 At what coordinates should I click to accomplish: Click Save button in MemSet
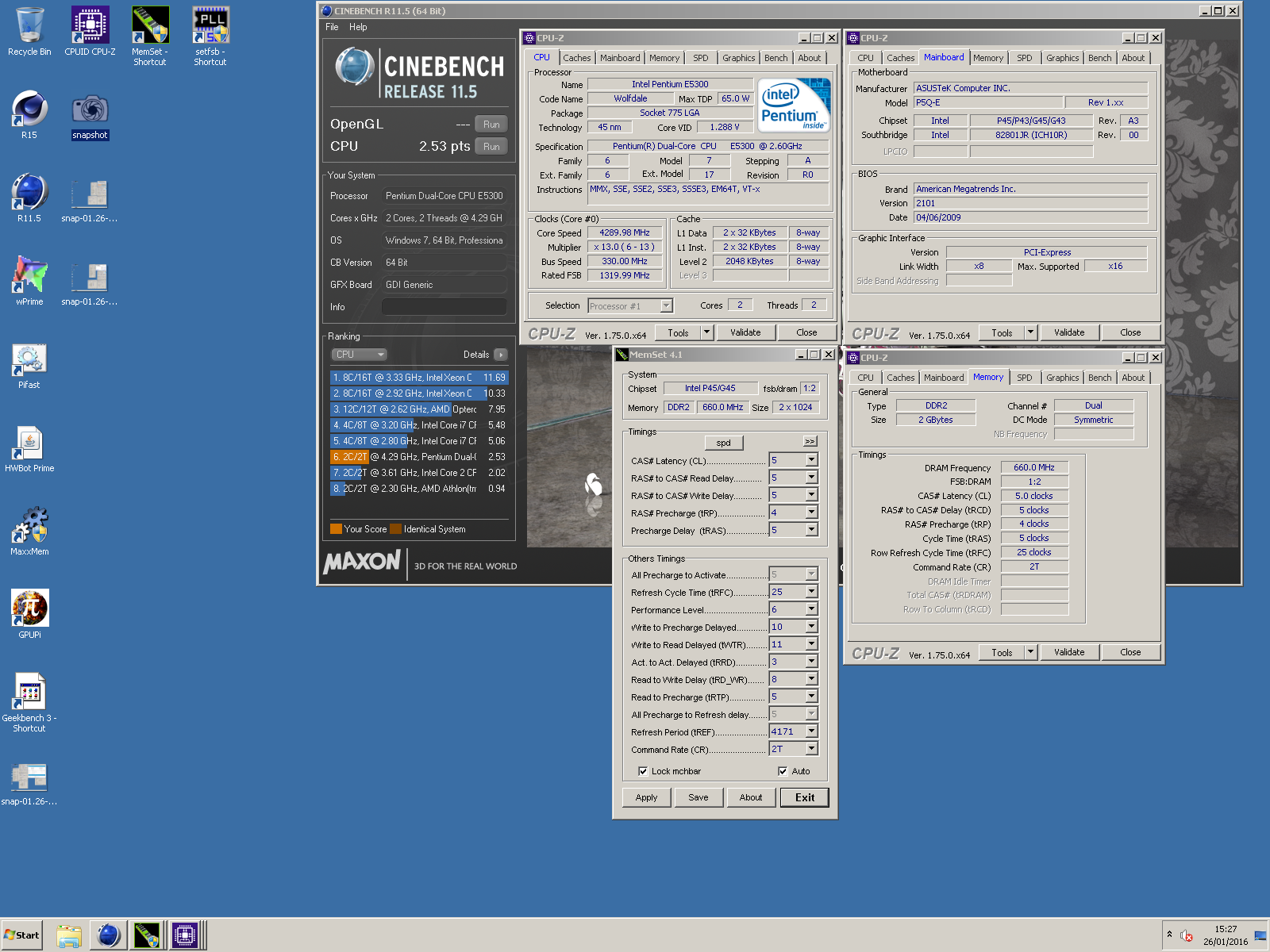[698, 797]
